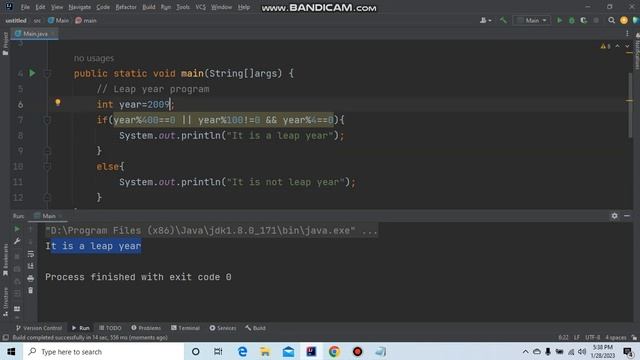Viewport: 640px width, 360px height.
Task: Show hidden system tray icons chevron
Action: click(525, 351)
